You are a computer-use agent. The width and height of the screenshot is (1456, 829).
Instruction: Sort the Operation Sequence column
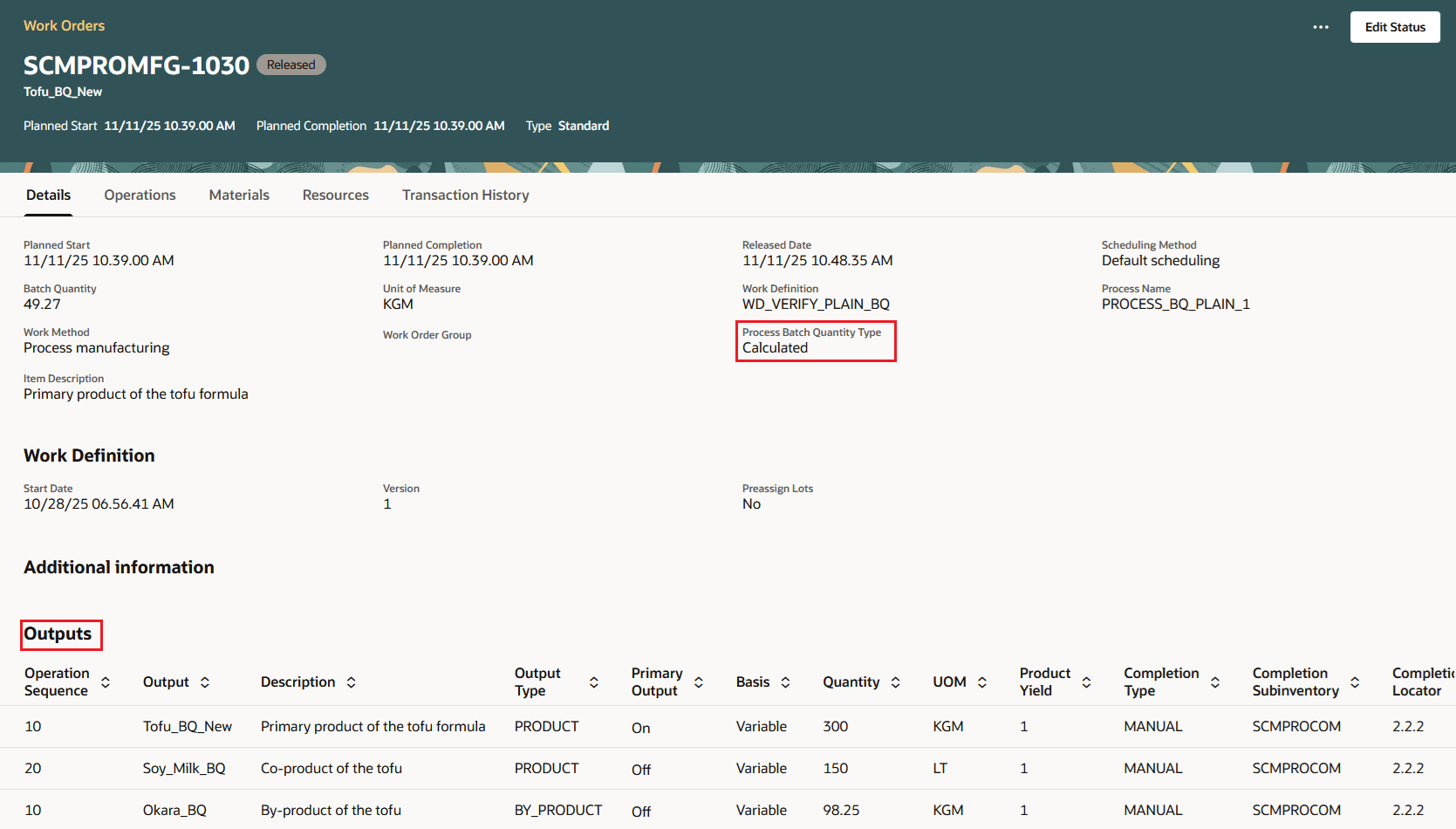[x=105, y=682]
